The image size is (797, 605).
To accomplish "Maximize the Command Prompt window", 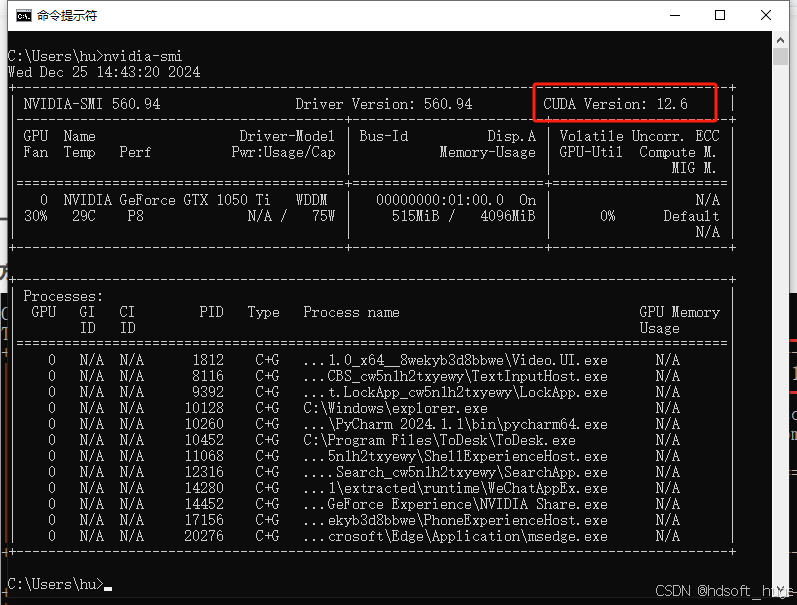I will (x=720, y=15).
